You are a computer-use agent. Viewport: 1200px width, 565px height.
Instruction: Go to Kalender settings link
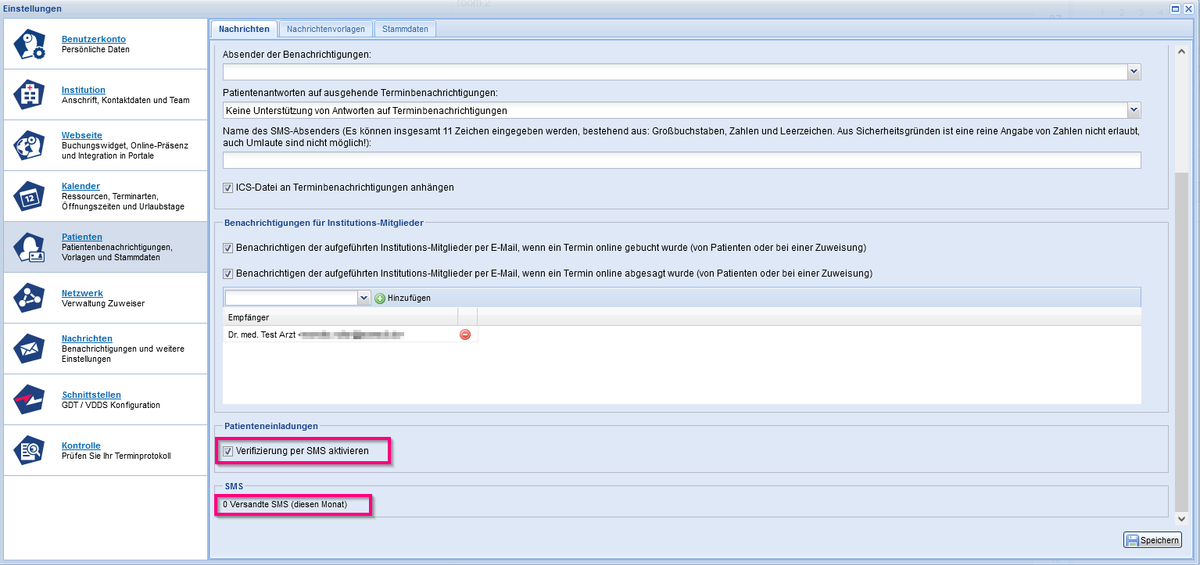click(x=81, y=186)
